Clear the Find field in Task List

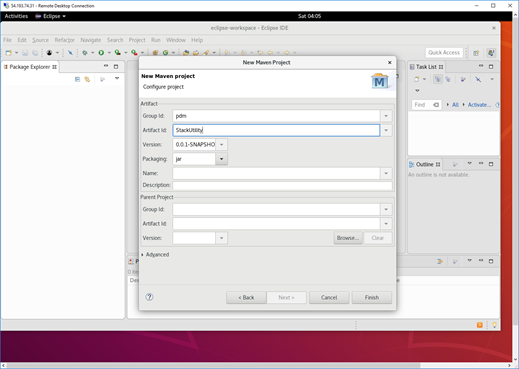click(436, 105)
